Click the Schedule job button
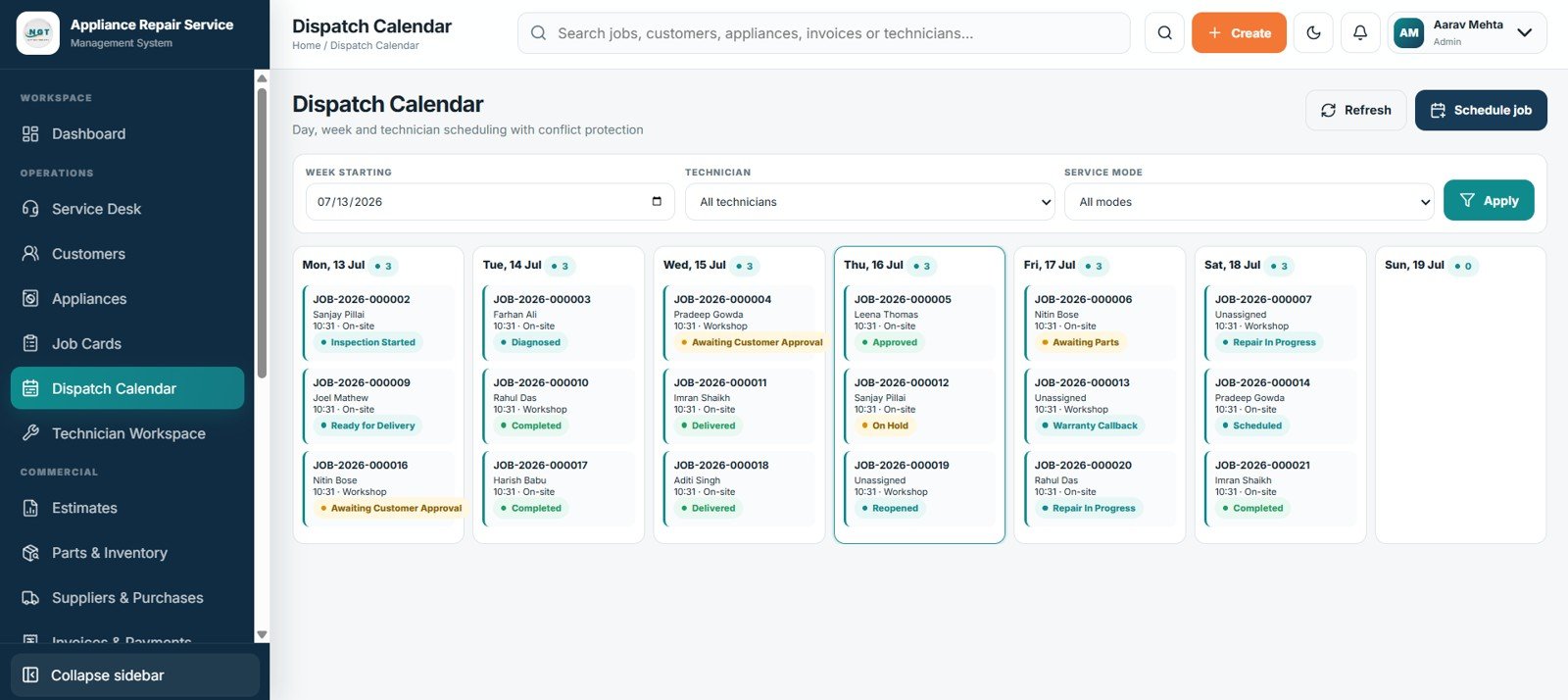The image size is (1568, 700). [1481, 110]
